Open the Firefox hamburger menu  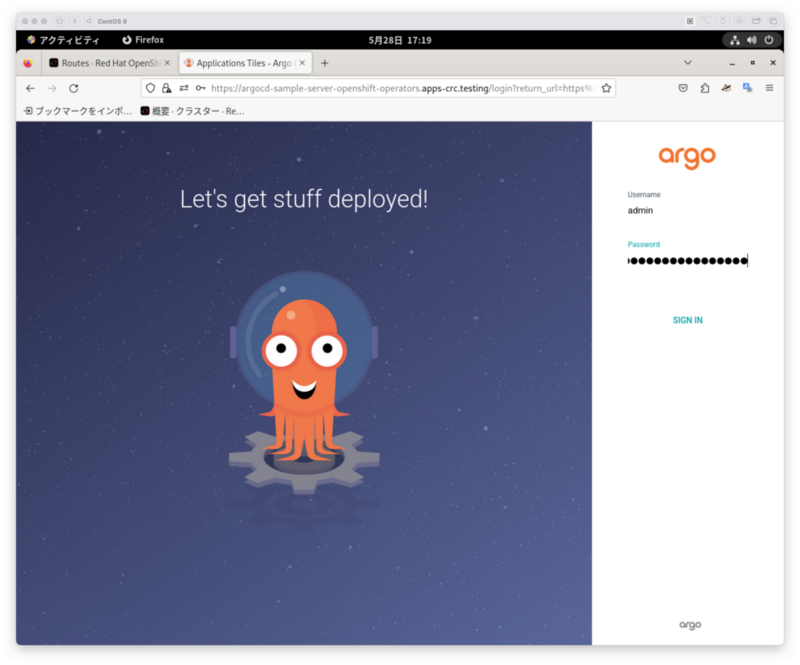pos(769,88)
